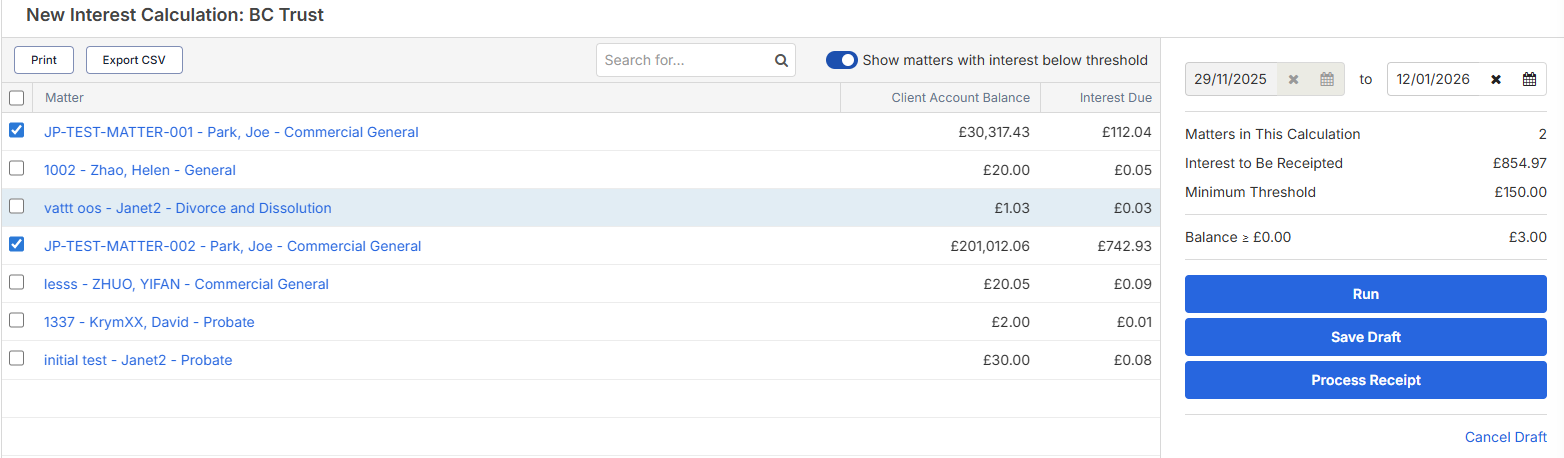Open the end date calendar picker

tap(1529, 79)
